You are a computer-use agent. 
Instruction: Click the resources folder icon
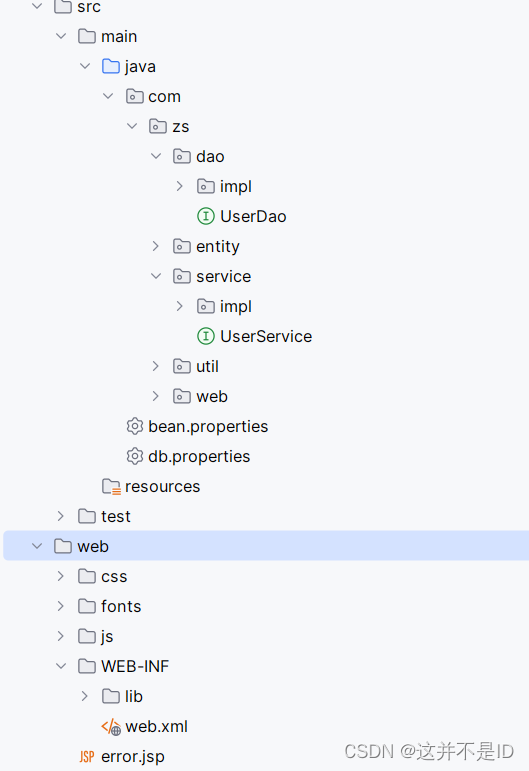(111, 486)
